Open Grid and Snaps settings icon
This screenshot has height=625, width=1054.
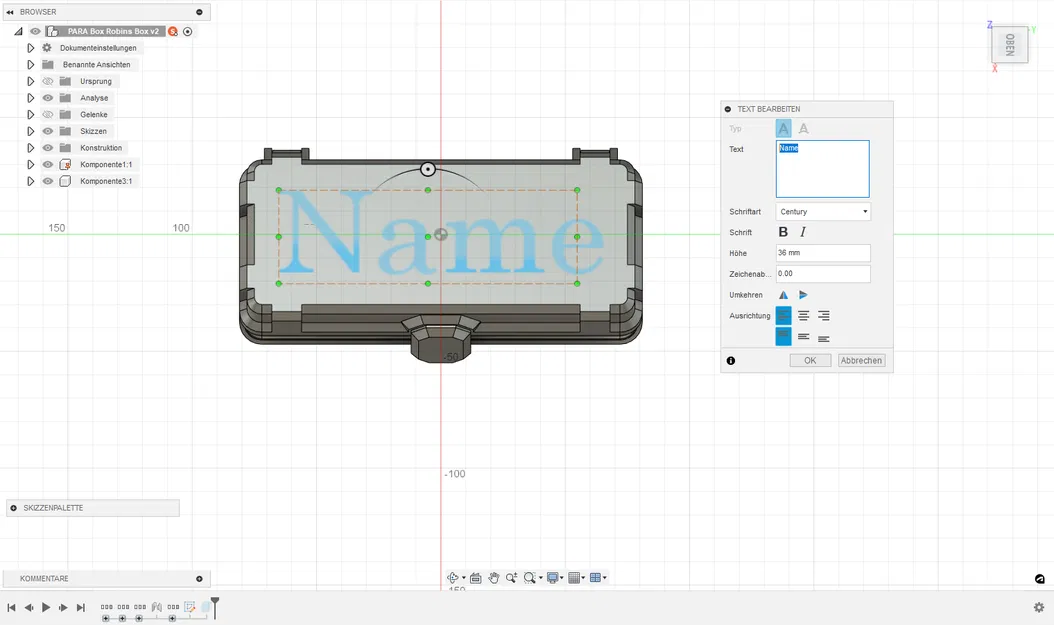click(574, 578)
